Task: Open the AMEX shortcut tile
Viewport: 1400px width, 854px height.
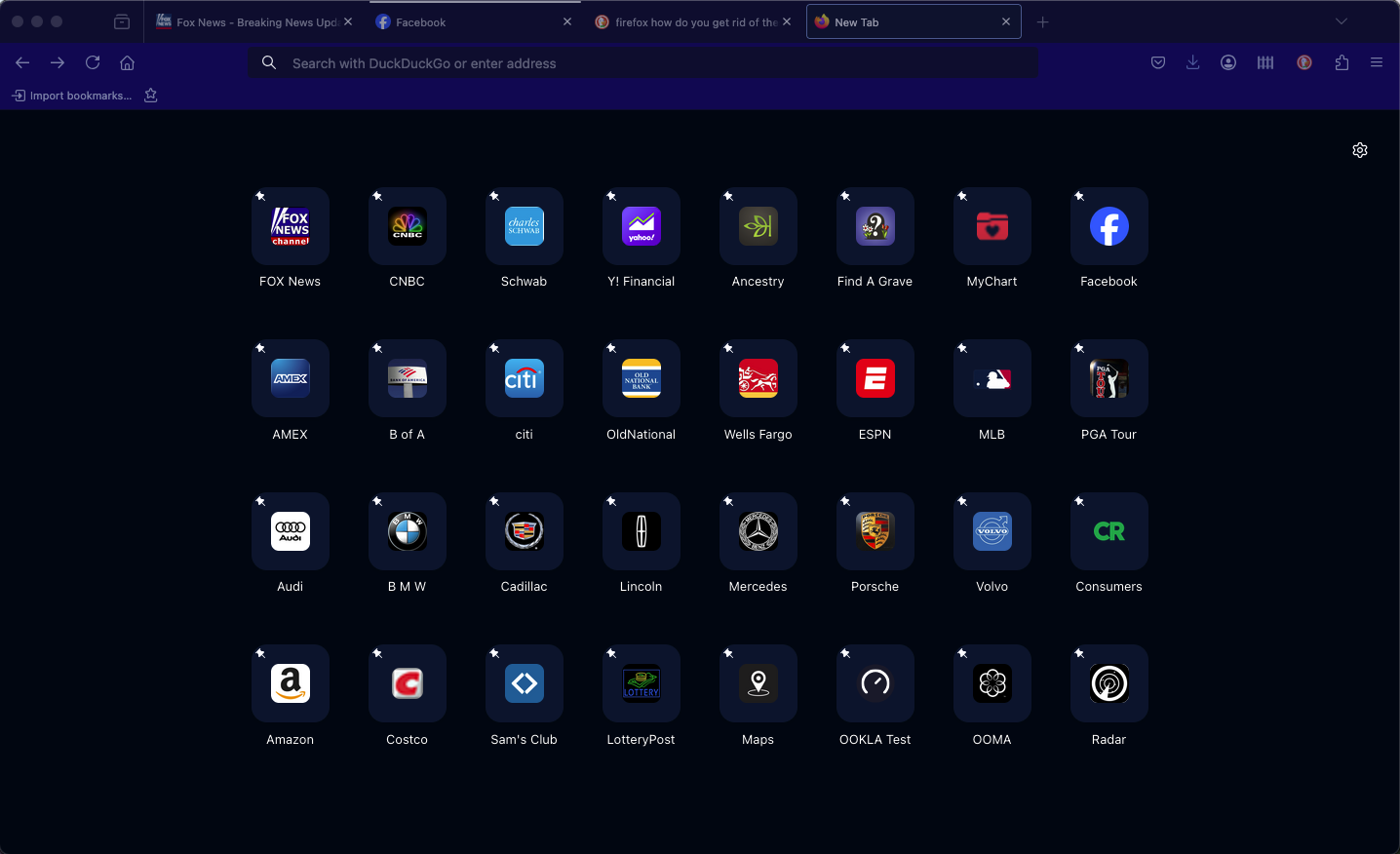Action: point(291,378)
